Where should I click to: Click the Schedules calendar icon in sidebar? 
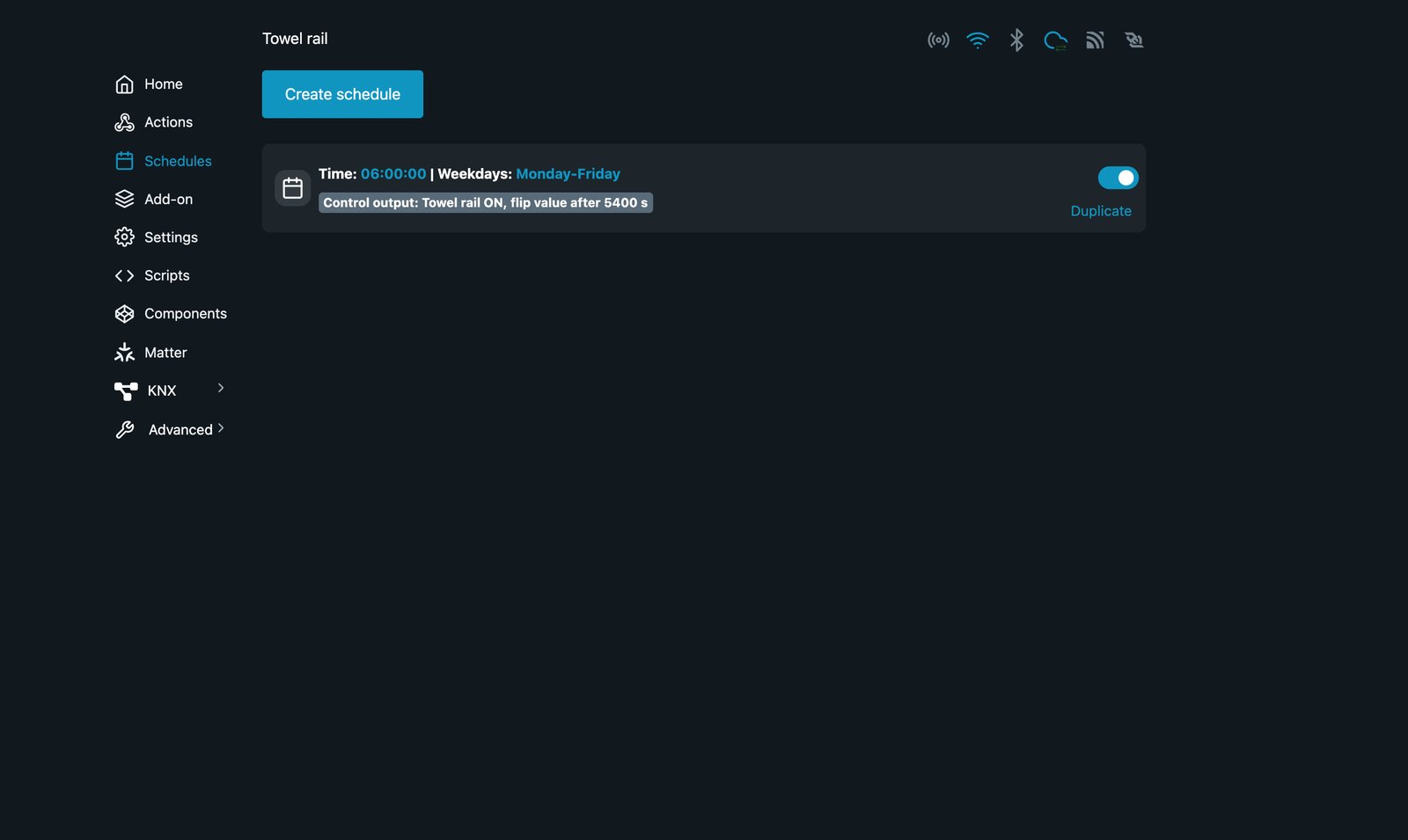coord(124,161)
